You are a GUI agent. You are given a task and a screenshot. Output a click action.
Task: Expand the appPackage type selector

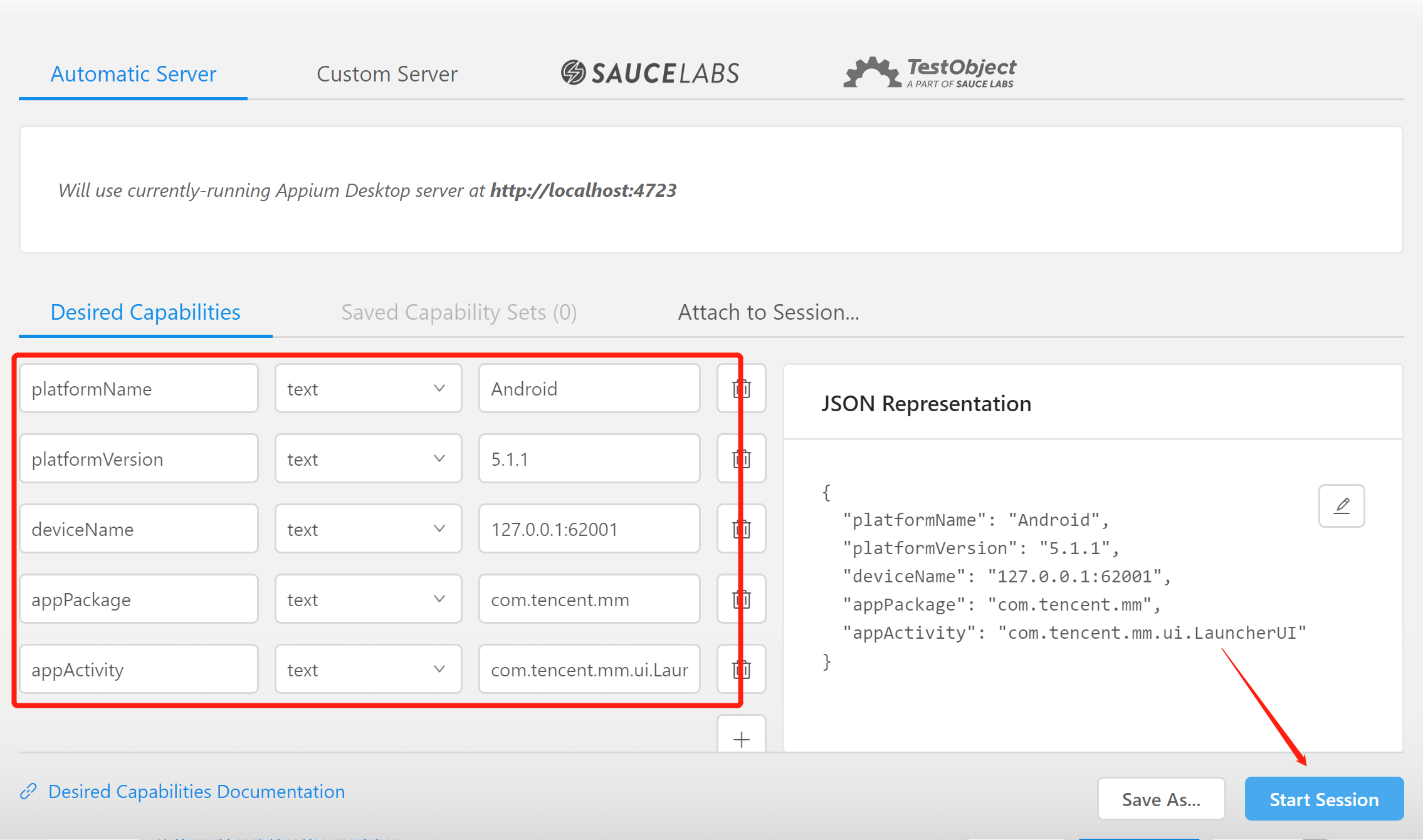(368, 599)
